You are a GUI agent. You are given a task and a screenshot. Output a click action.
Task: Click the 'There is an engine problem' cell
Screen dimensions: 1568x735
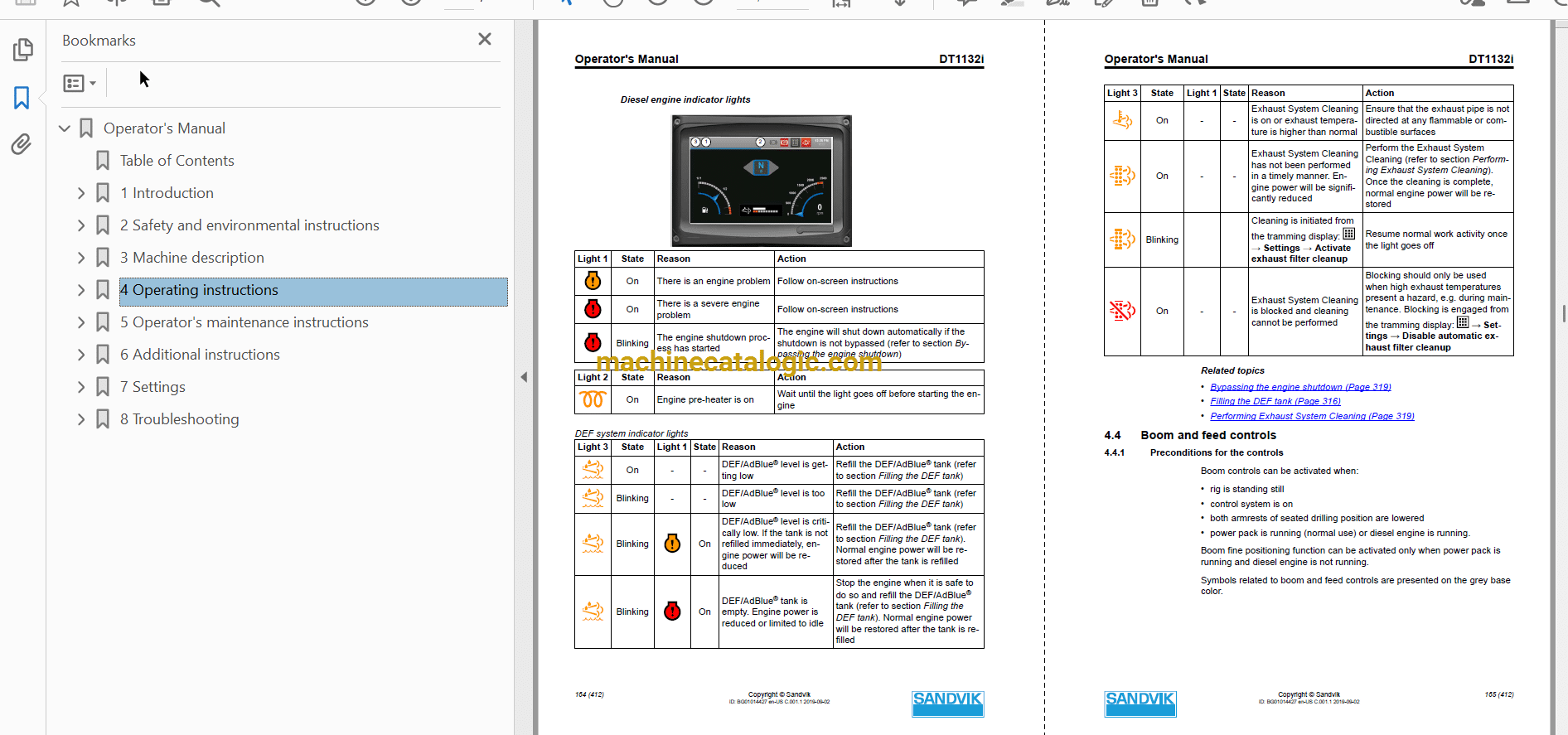click(714, 281)
